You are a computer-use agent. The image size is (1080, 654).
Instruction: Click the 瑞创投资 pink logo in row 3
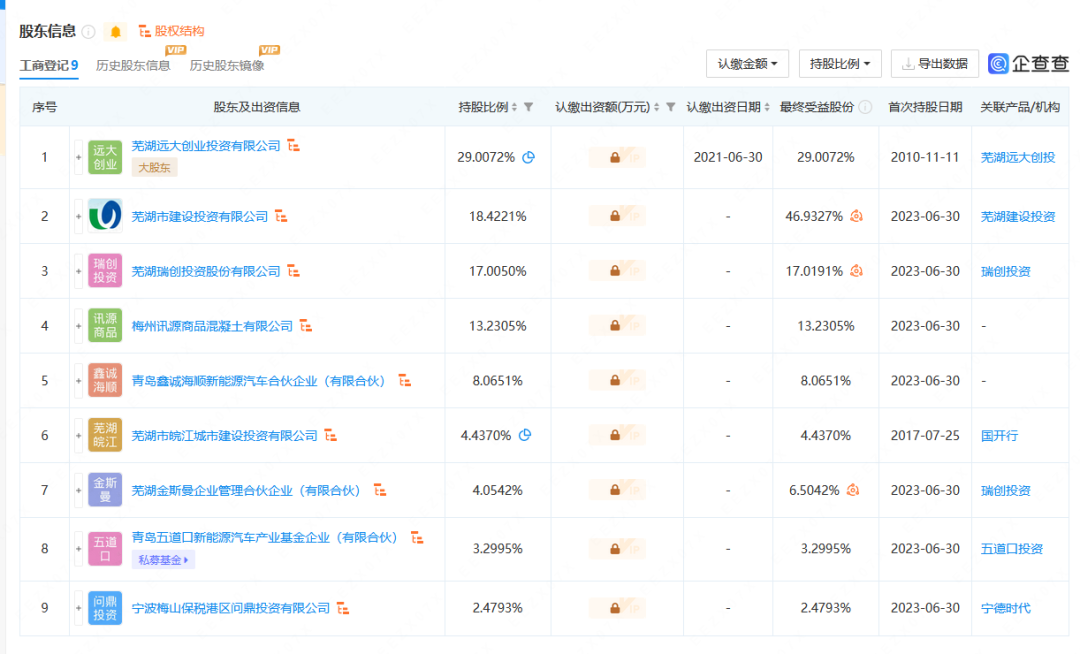[x=105, y=271]
